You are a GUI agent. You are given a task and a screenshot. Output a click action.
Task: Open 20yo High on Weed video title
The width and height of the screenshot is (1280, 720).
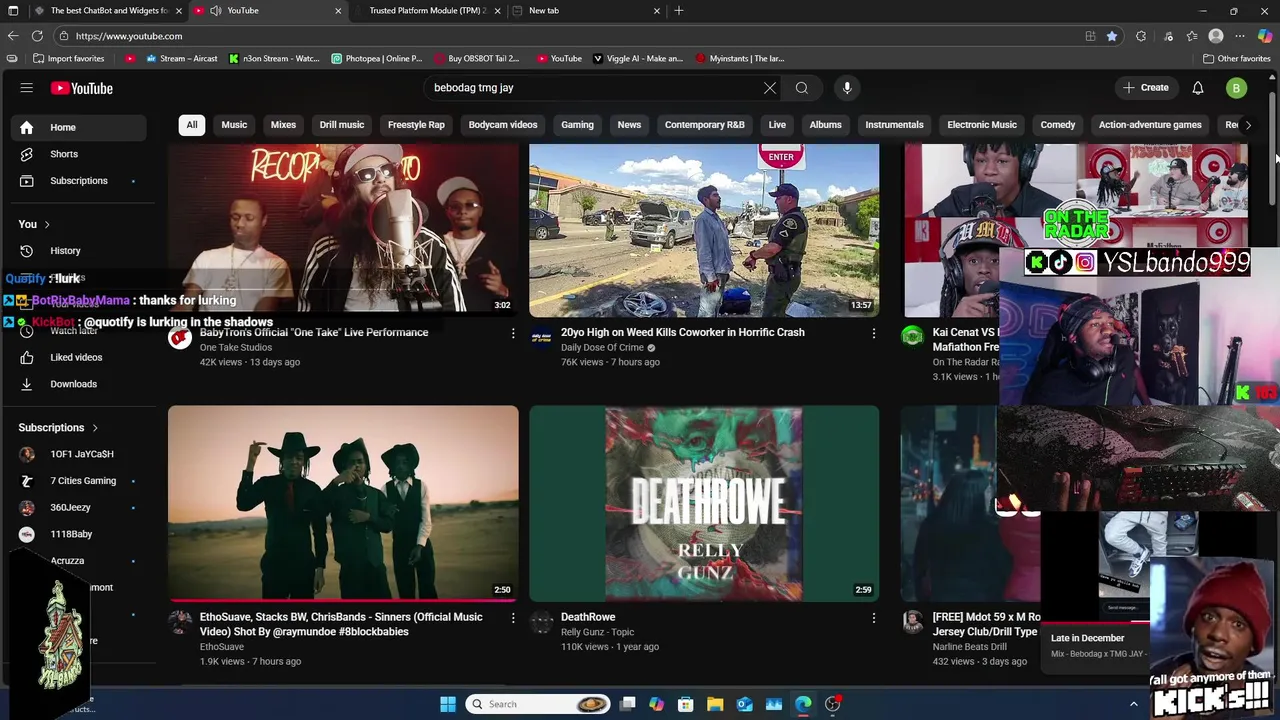click(683, 332)
